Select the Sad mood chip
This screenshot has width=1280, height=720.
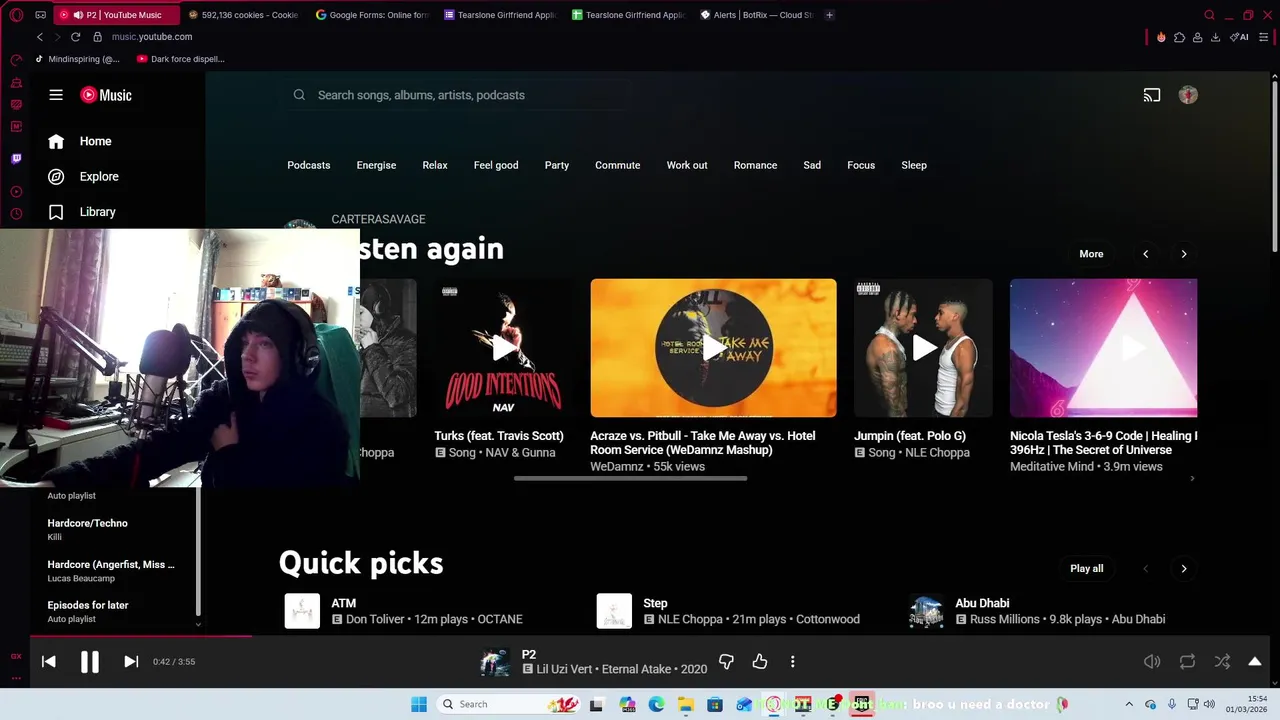point(812,165)
